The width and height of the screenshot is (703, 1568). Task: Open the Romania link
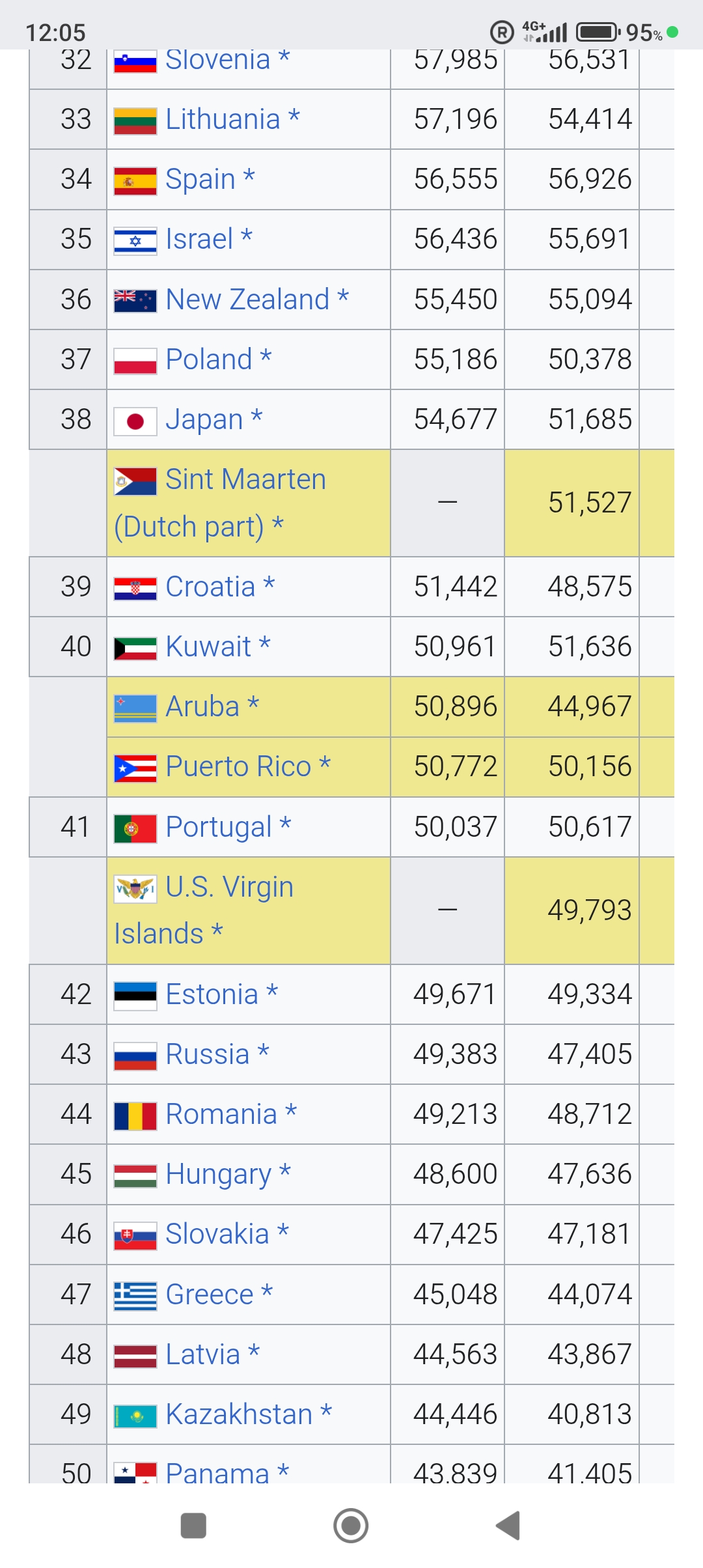(221, 1114)
